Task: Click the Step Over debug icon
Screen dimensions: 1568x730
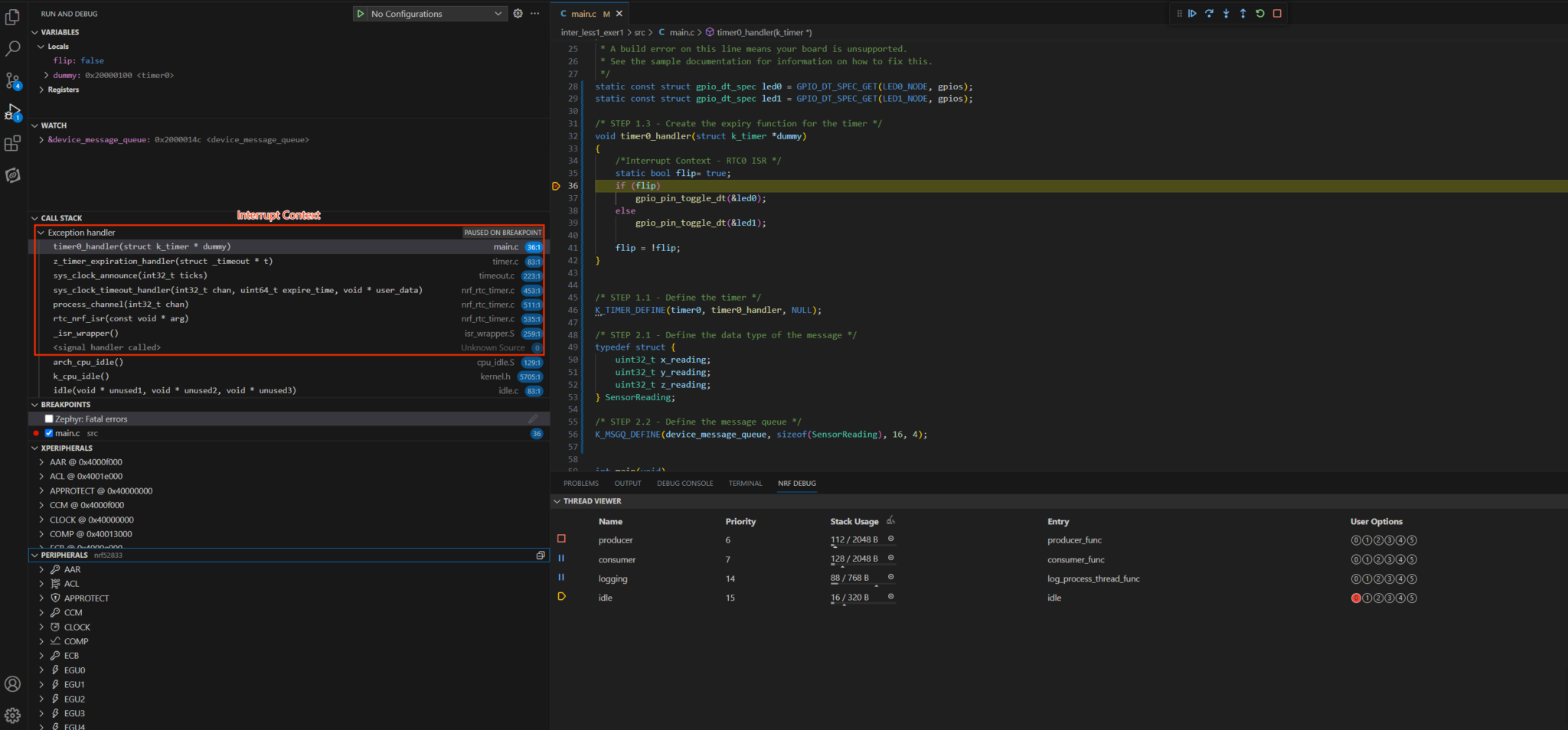Action: pyautogui.click(x=1209, y=13)
